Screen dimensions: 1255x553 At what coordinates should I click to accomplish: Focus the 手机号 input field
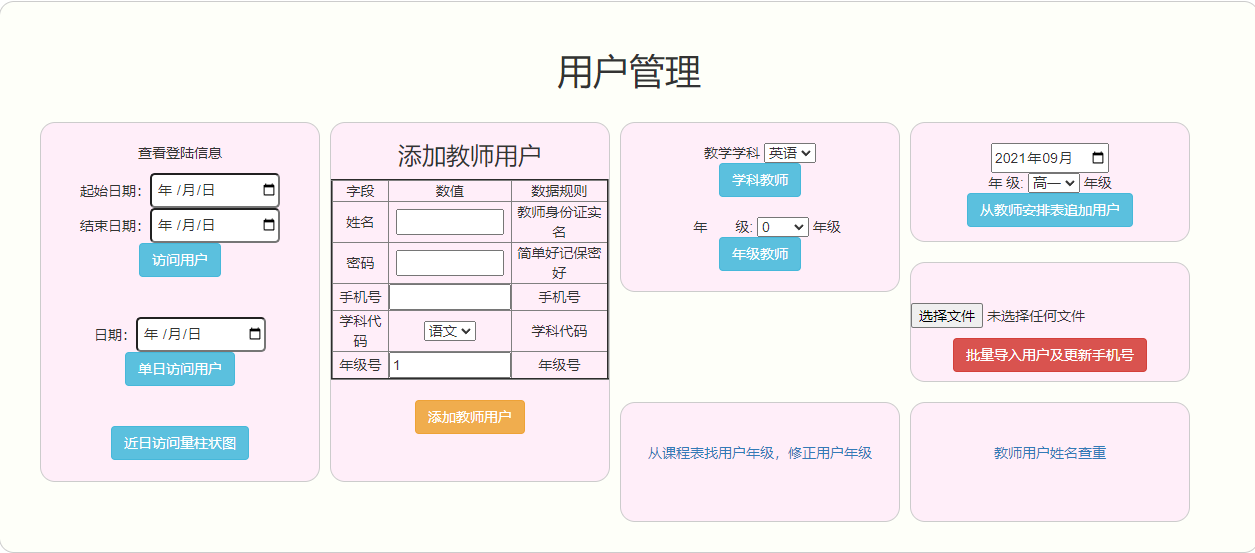coord(450,297)
